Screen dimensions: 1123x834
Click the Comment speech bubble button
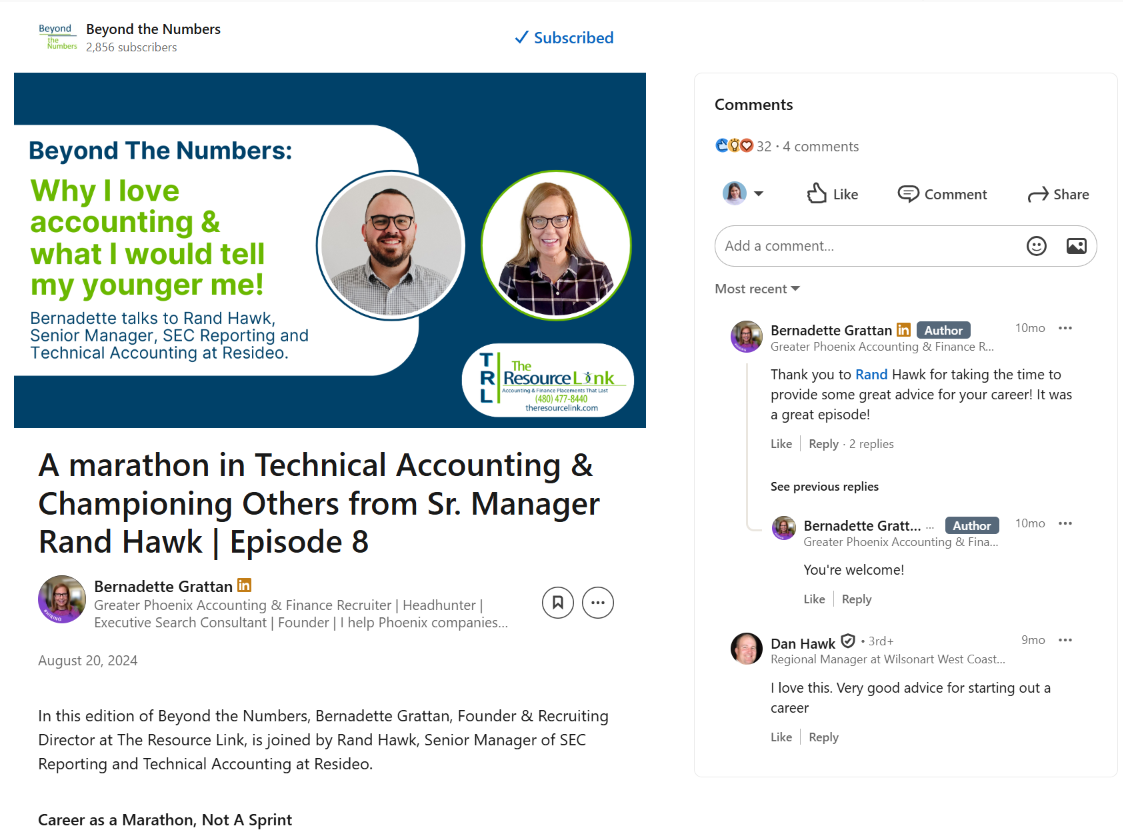[942, 194]
